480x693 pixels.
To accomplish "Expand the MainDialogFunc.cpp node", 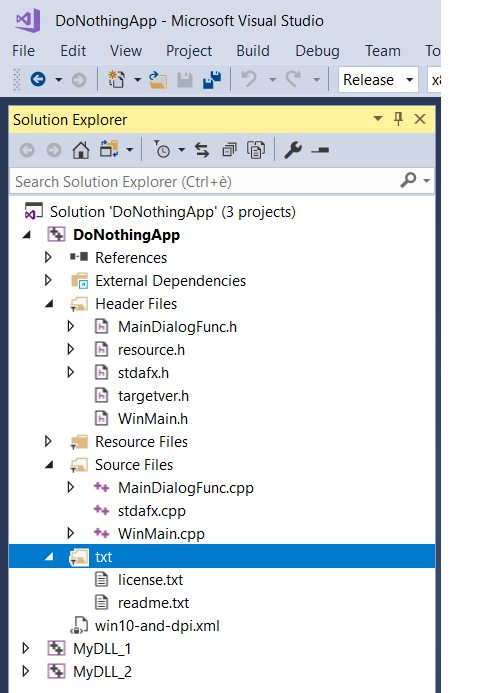I will point(71,487).
